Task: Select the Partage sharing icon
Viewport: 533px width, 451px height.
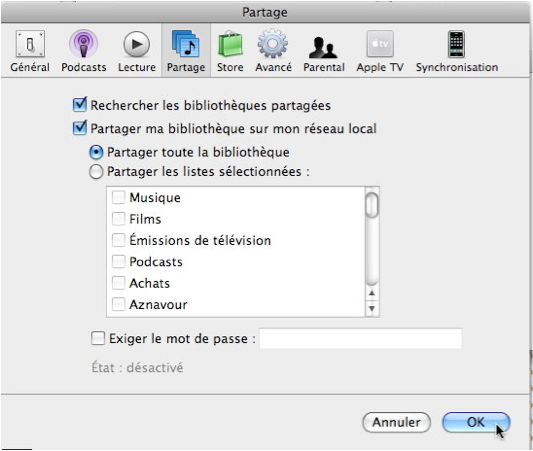Action: tap(186, 51)
